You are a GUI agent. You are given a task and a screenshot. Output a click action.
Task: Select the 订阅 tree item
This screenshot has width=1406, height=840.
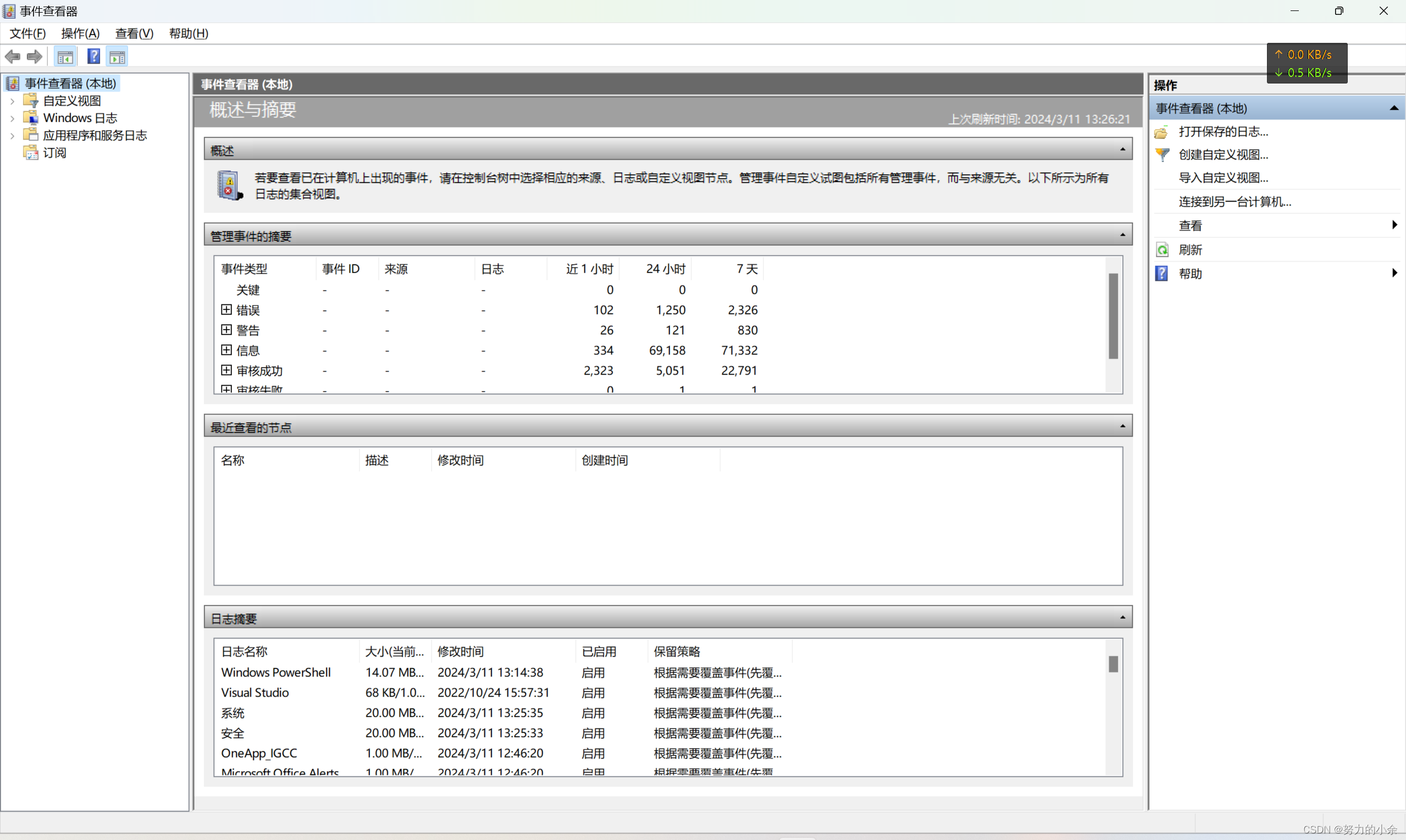[54, 153]
